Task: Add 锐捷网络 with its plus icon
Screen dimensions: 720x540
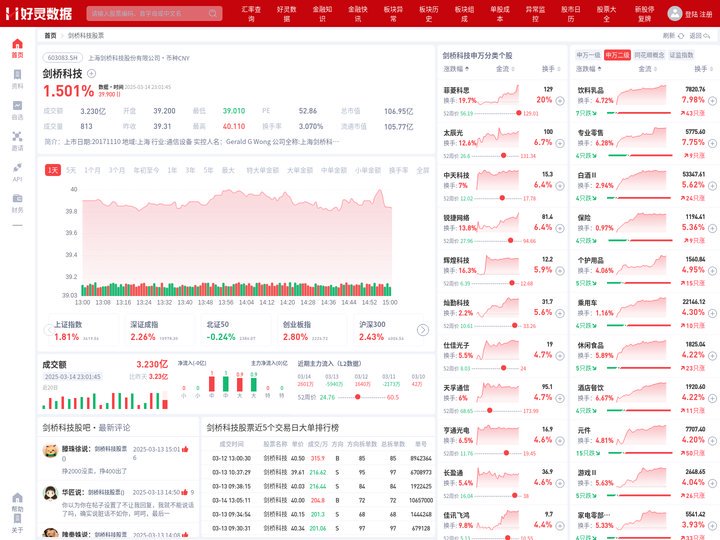Action: [560, 228]
